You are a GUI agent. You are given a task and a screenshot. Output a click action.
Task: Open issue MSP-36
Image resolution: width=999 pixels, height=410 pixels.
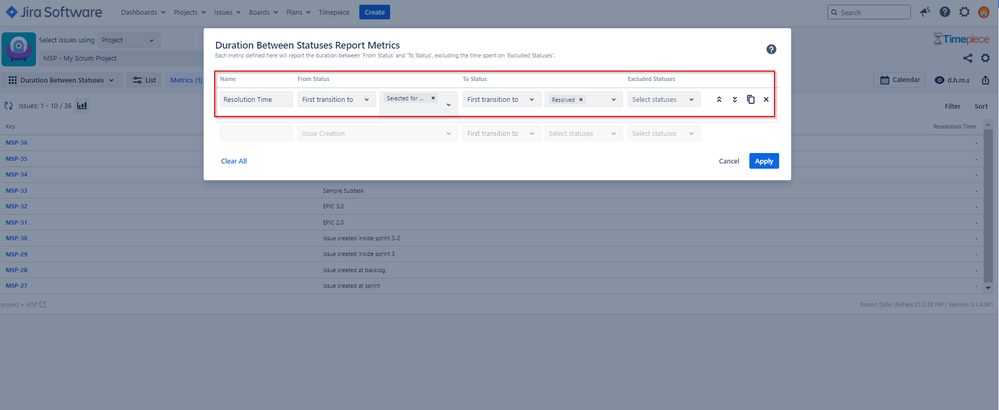pyautogui.click(x=17, y=143)
